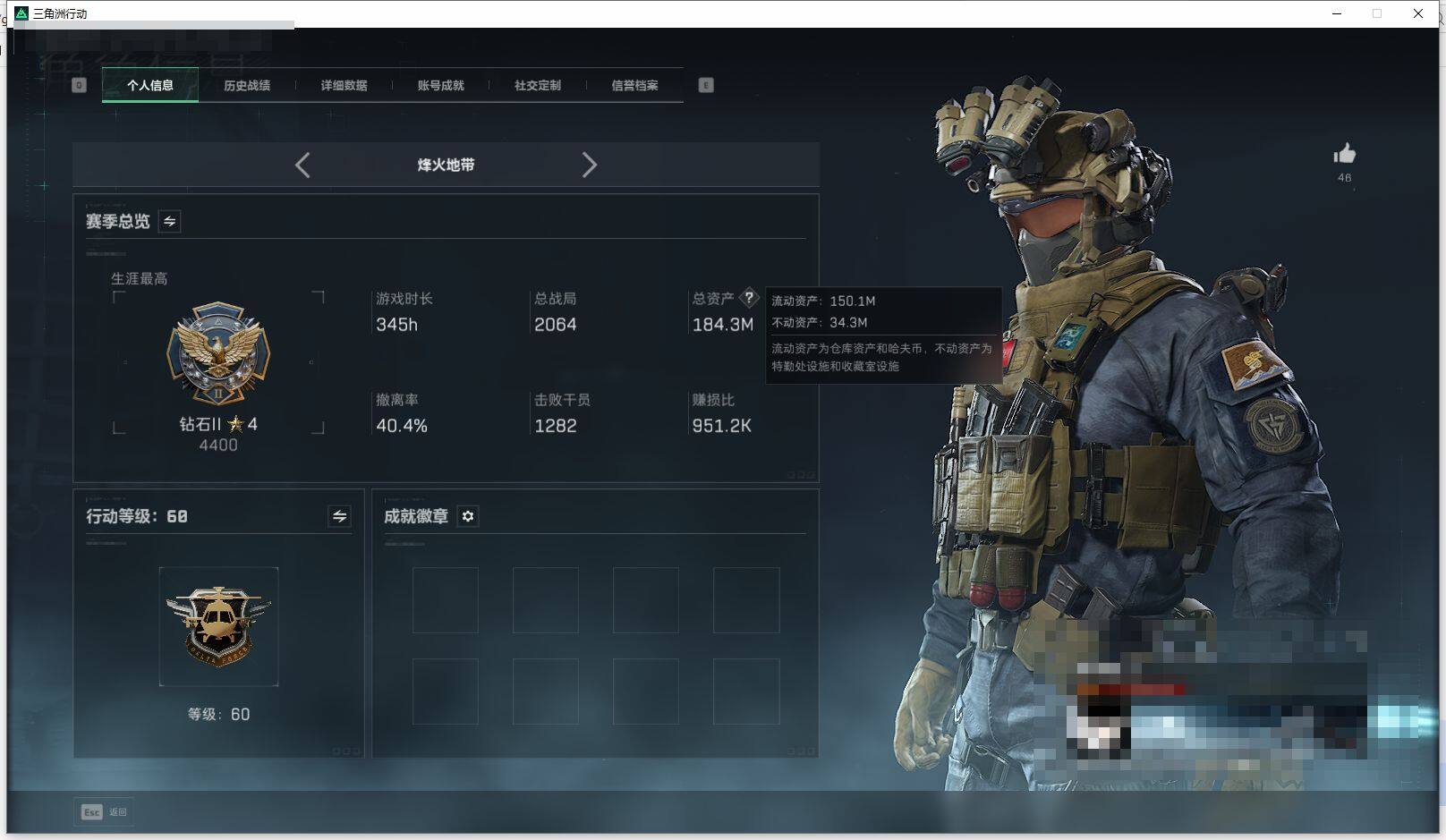Click the Esc 返回 back button
Screen dimensions: 1446x840
[104, 811]
